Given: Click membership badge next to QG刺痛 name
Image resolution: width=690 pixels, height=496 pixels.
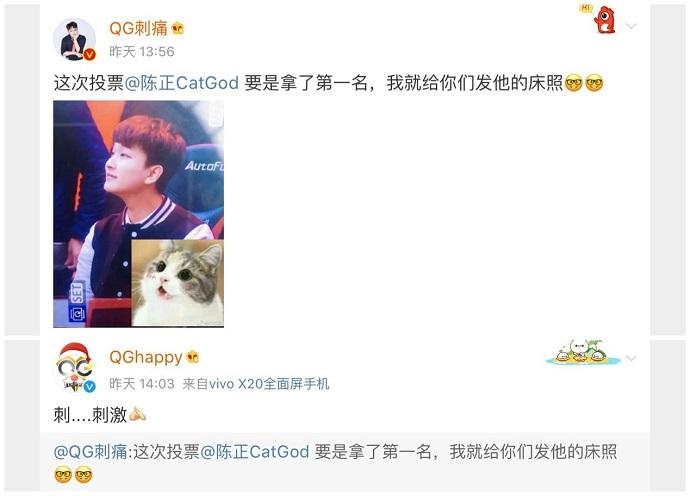Looking at the screenshot, I should [x=177, y=29].
